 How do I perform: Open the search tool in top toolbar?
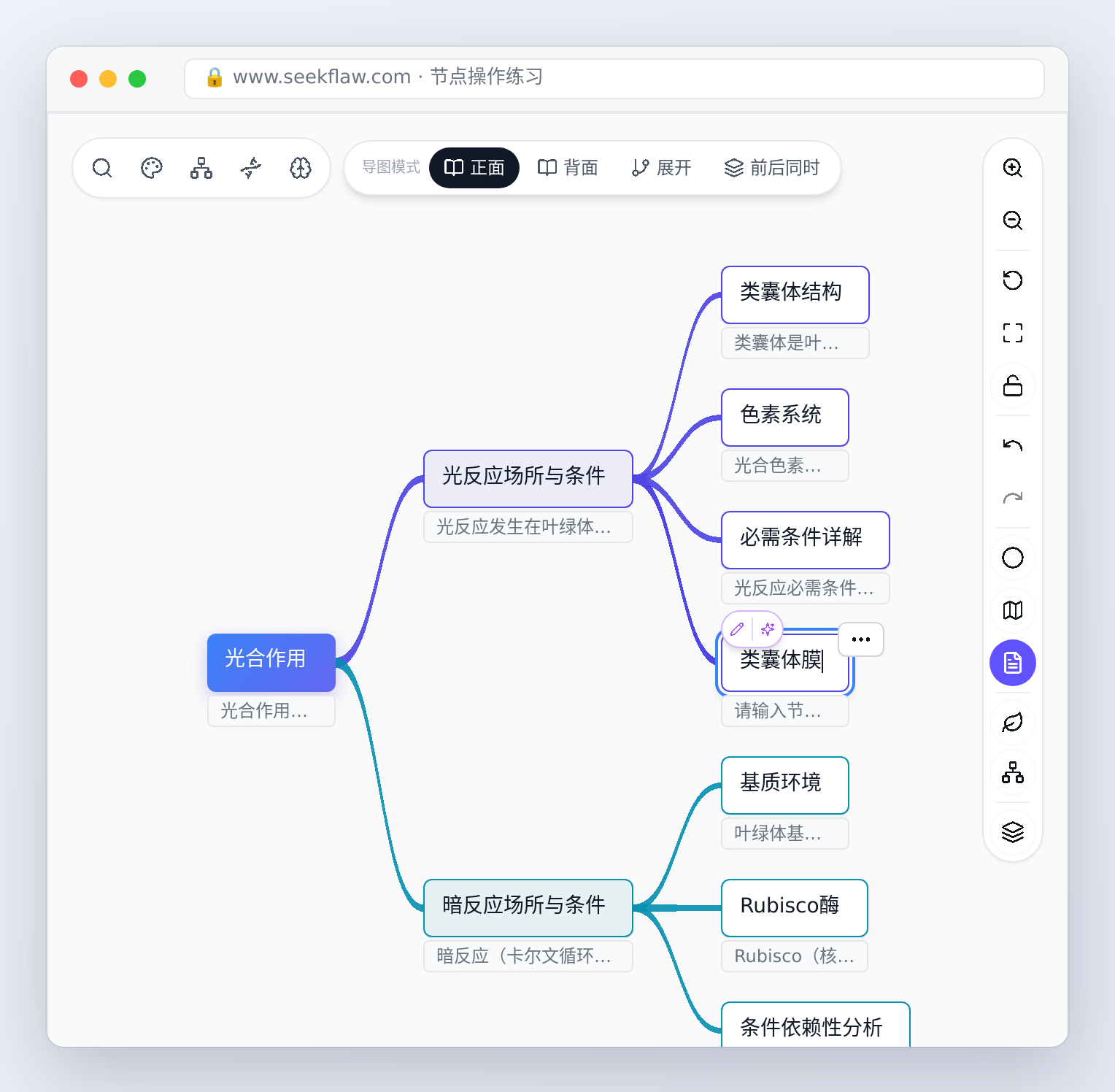pyautogui.click(x=102, y=168)
